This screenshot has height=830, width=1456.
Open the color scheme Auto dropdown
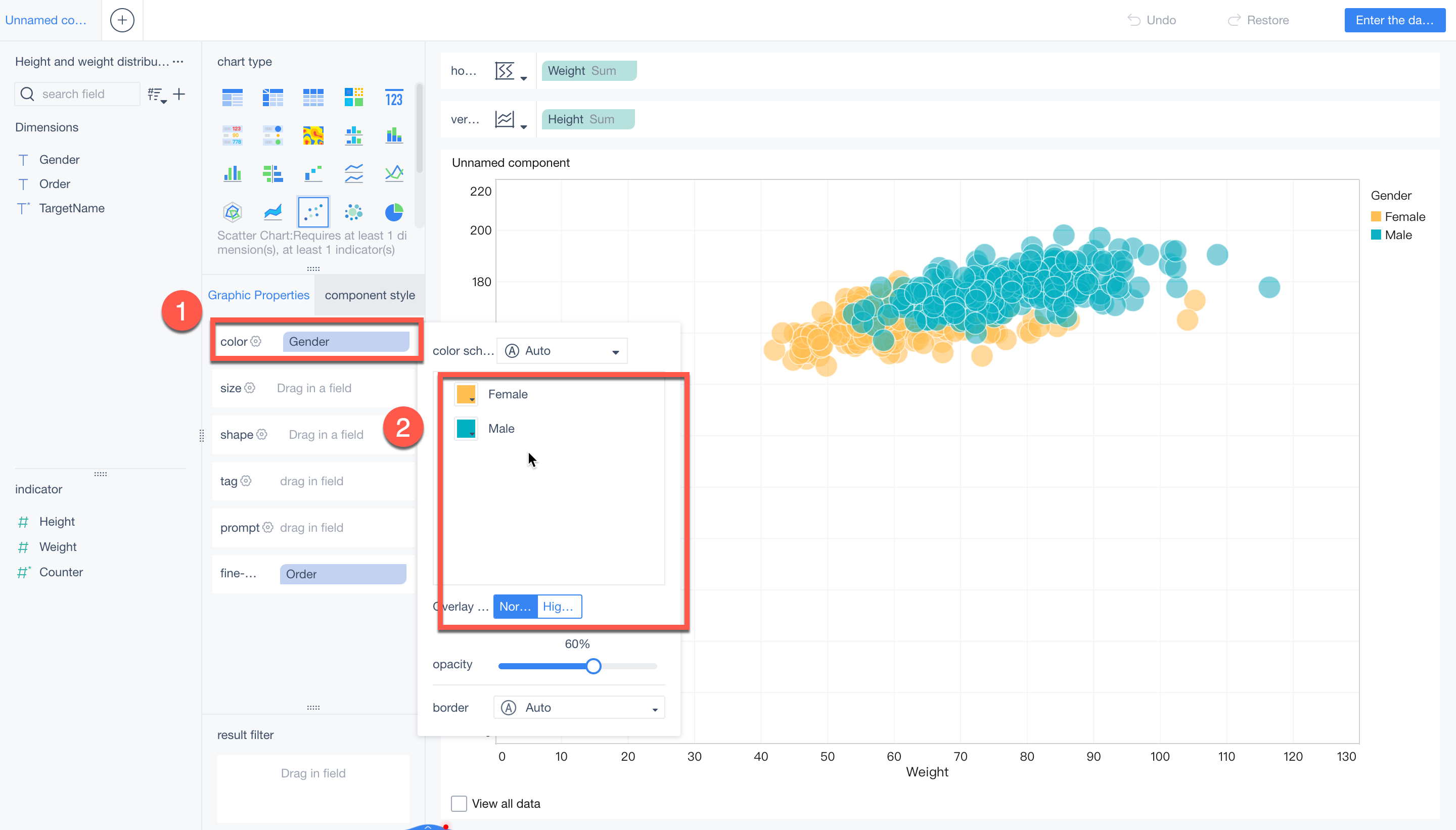pos(562,351)
